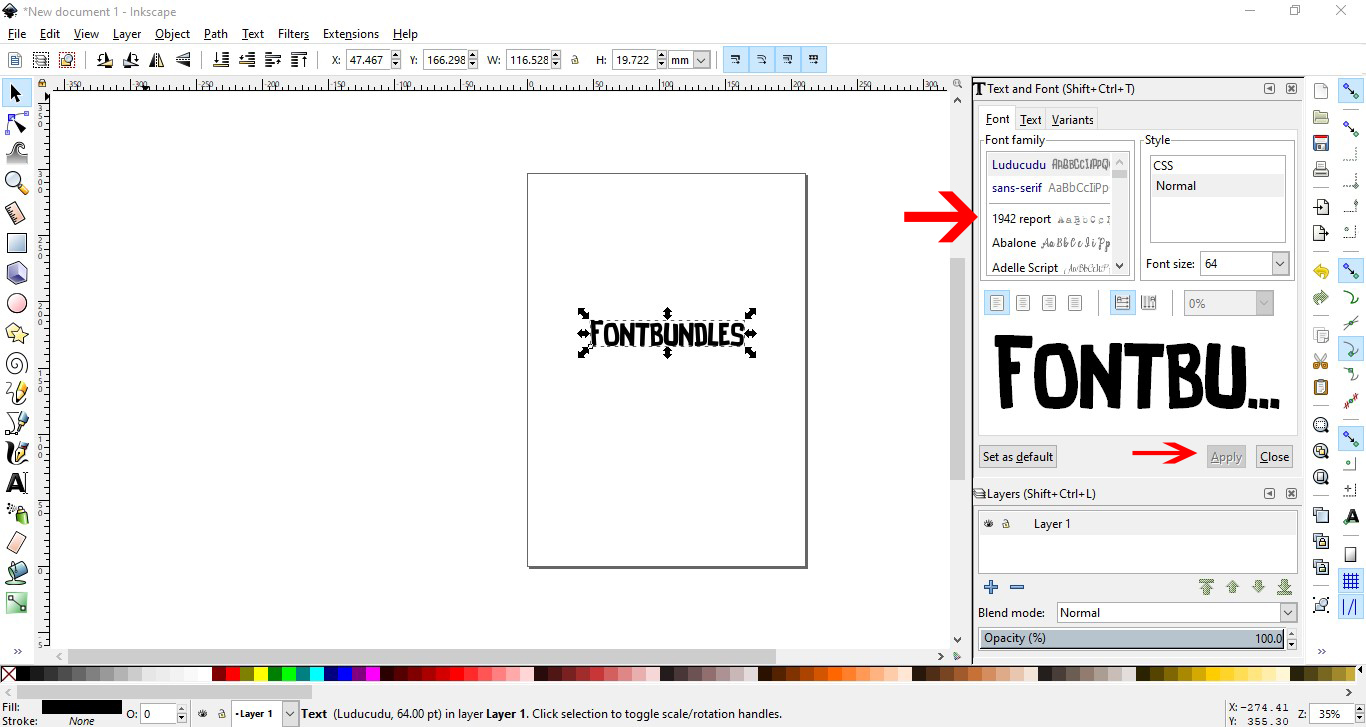Select the Paint bucket fill tool
Viewport: 1366px width, 727px height.
pyautogui.click(x=16, y=573)
